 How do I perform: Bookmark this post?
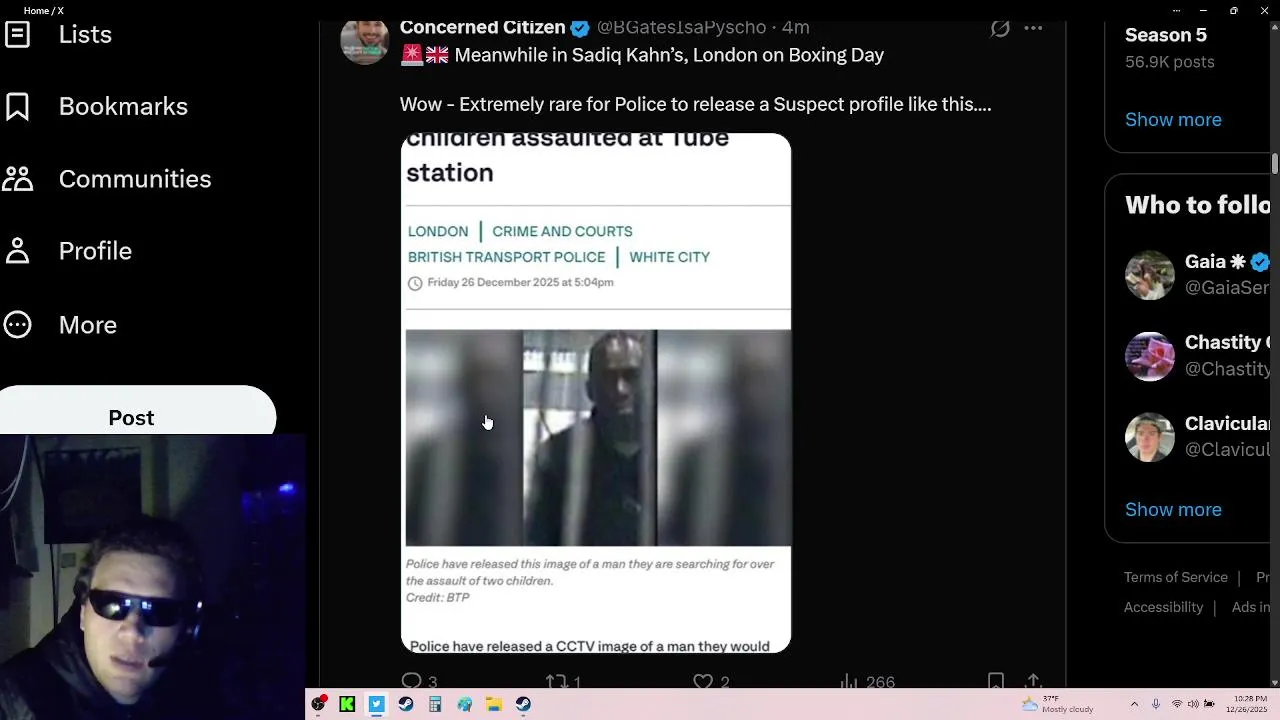(x=996, y=681)
